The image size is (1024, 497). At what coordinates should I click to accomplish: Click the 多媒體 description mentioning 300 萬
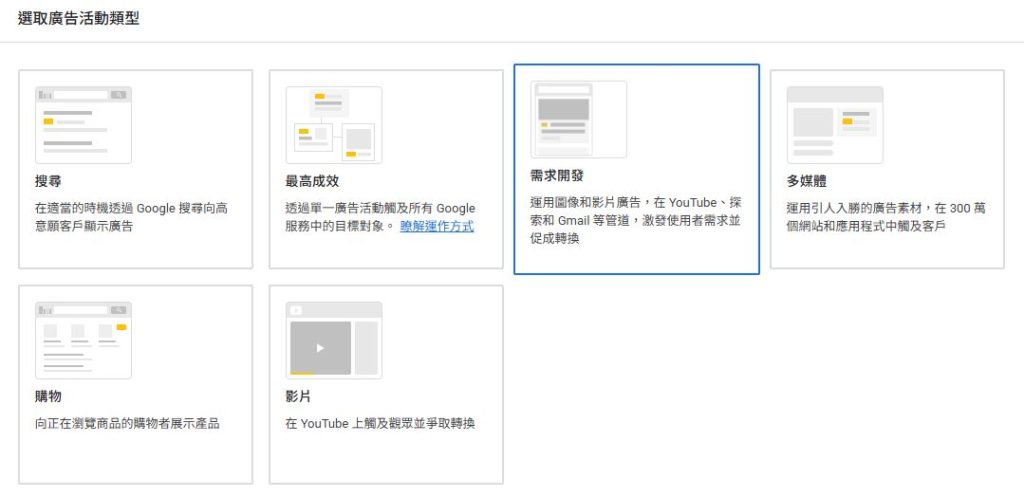coord(886,217)
